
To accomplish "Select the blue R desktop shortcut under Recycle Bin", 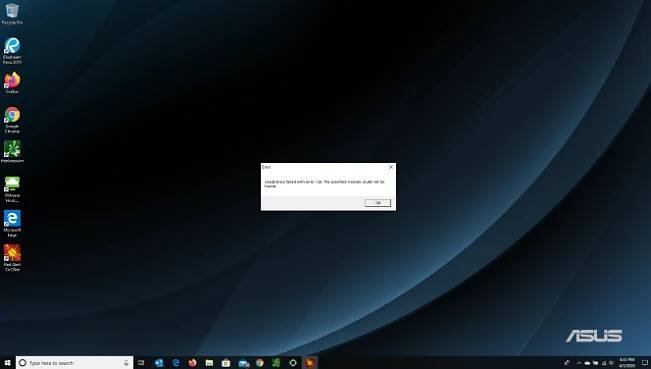I will 12,51.
